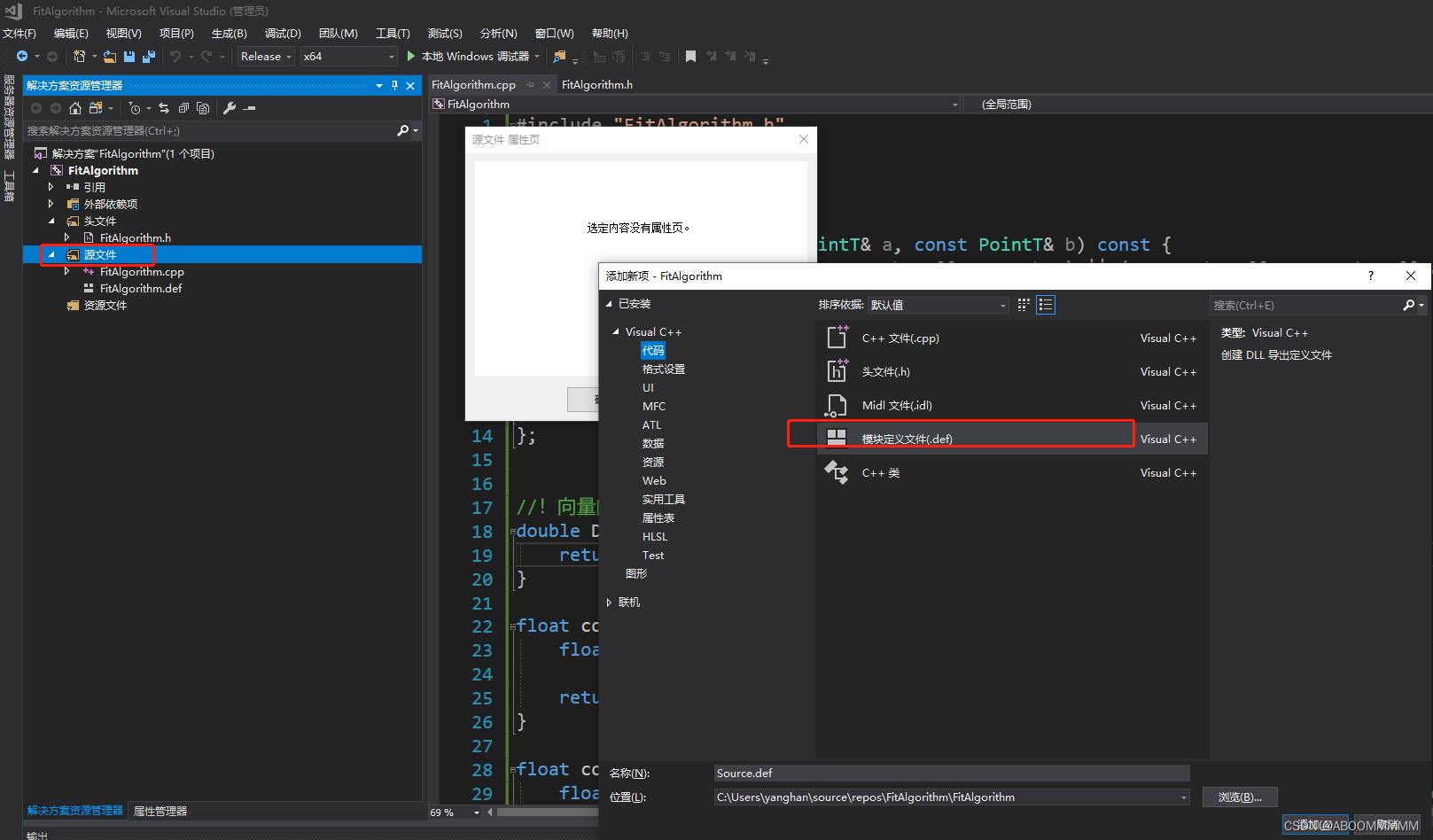The width and height of the screenshot is (1433, 840).
Task: Open the 文件(F) menu
Action: pos(19,33)
